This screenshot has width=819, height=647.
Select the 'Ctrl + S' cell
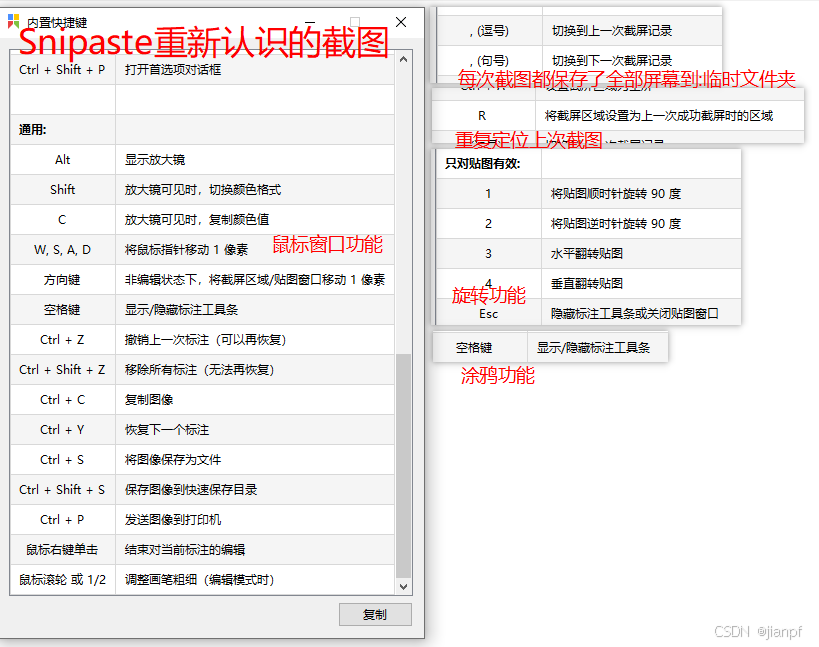62,460
